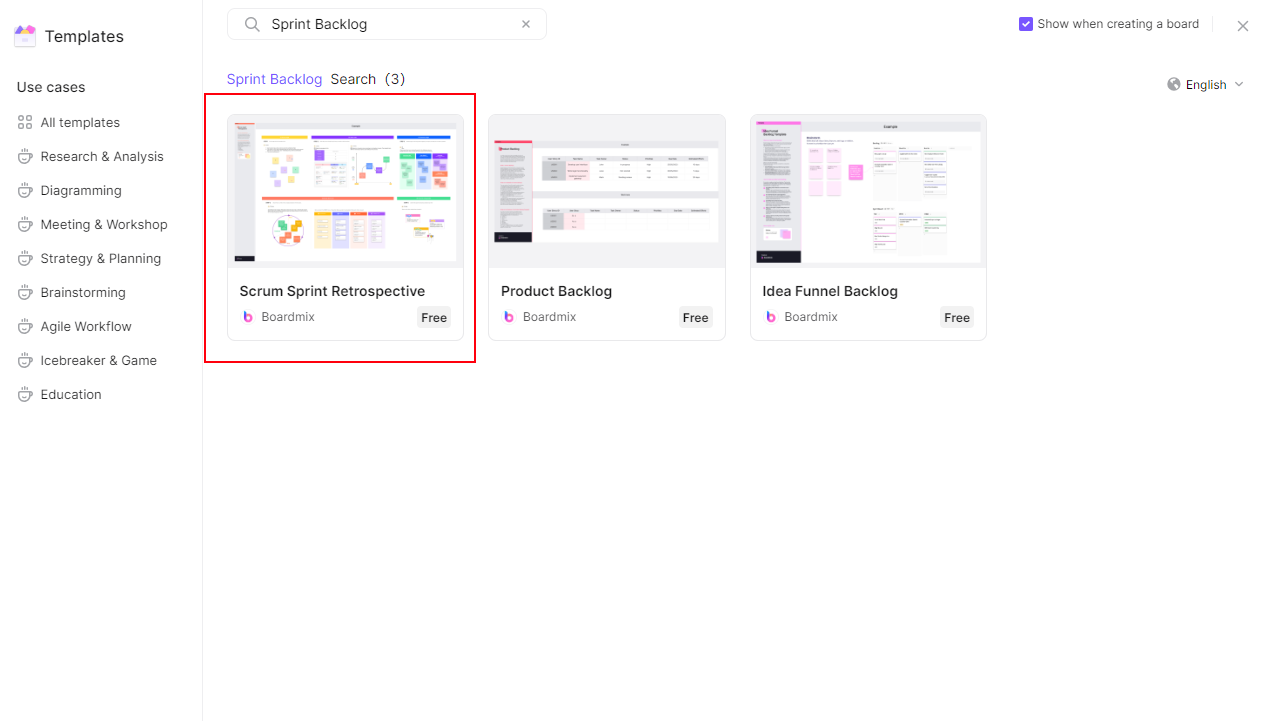
Task: Click the Sprint Backlog breadcrumb link
Action: 274,79
